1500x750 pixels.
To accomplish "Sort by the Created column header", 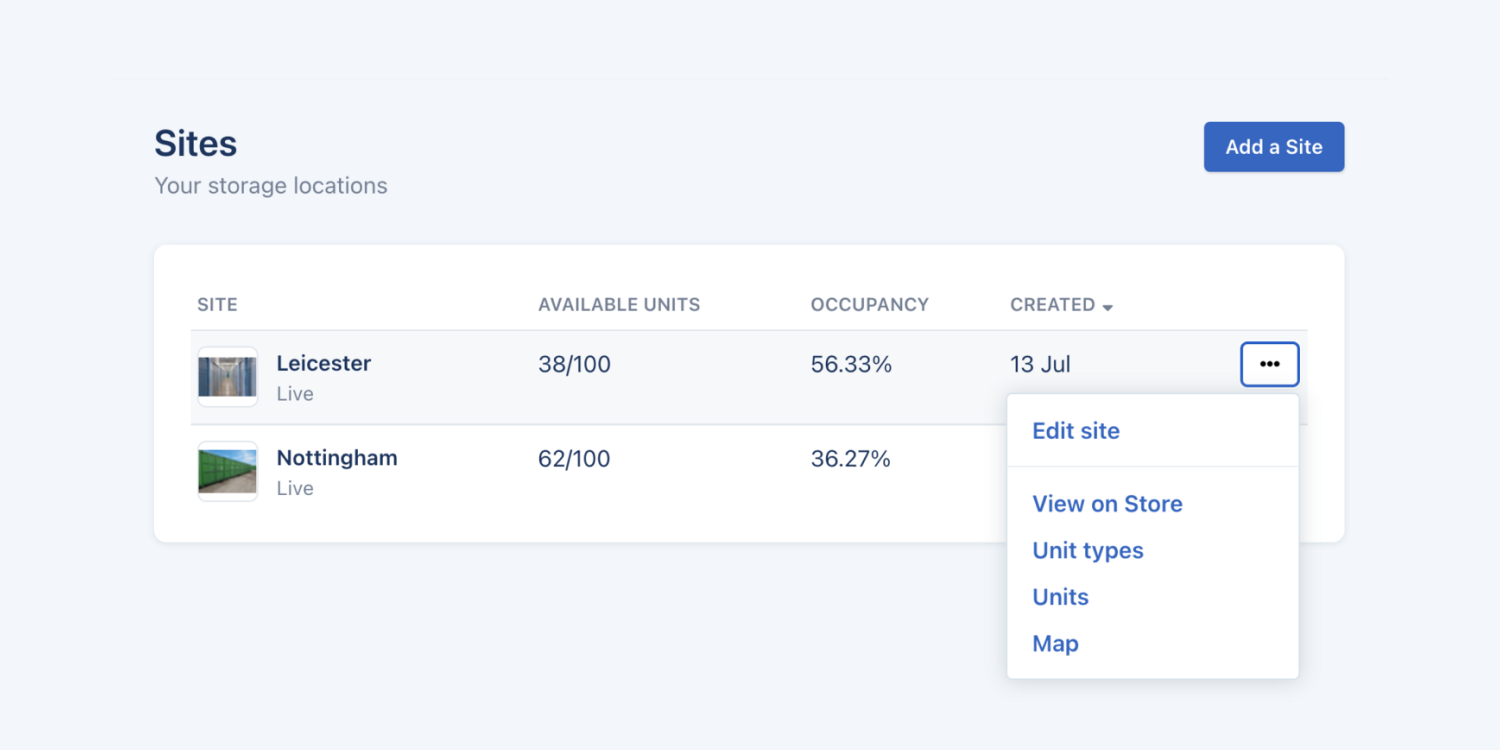I will [x=1052, y=305].
